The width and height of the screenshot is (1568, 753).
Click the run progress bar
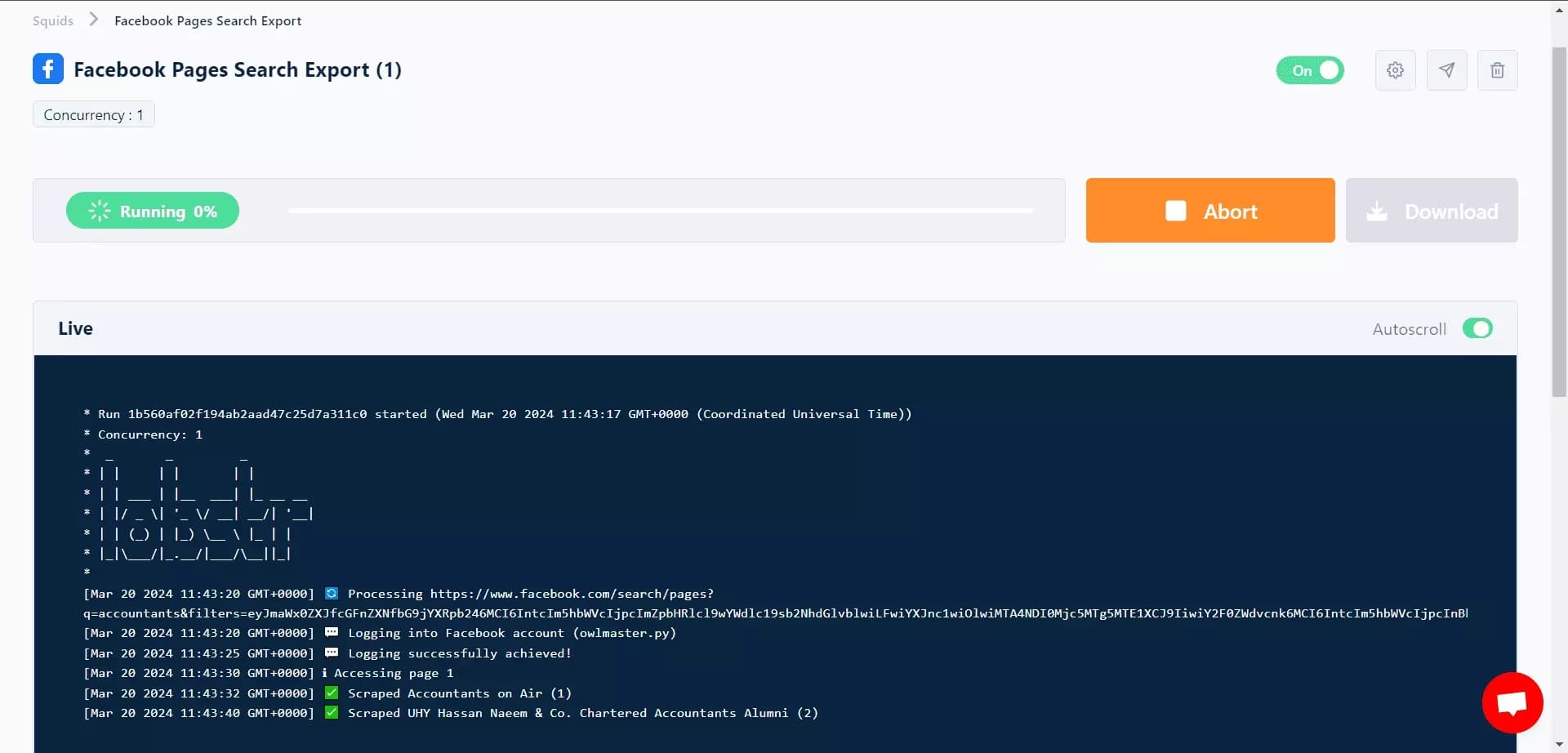click(x=660, y=210)
